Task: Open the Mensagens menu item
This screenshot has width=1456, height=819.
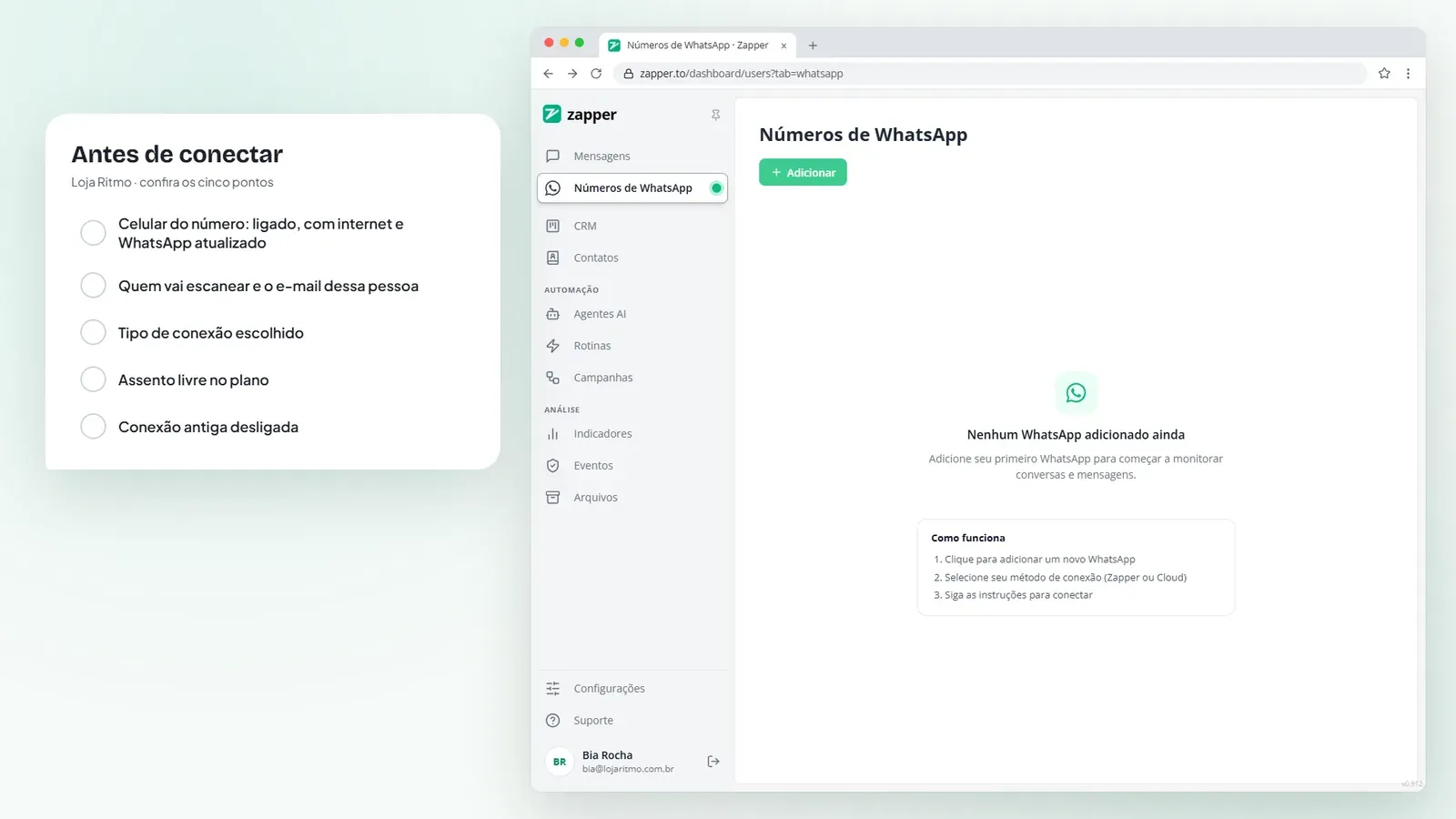Action: pos(632,157)
